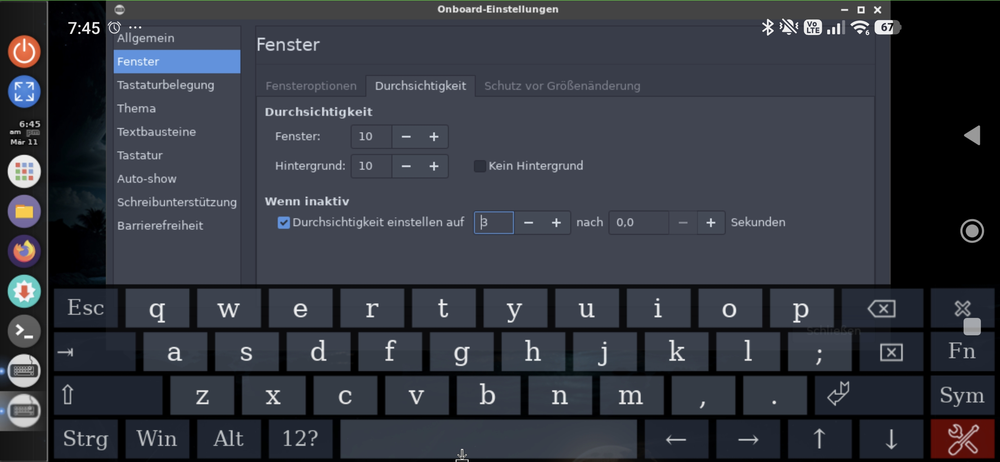Increase the inactive delay seconds value
1000x462 pixels.
[x=710, y=223]
